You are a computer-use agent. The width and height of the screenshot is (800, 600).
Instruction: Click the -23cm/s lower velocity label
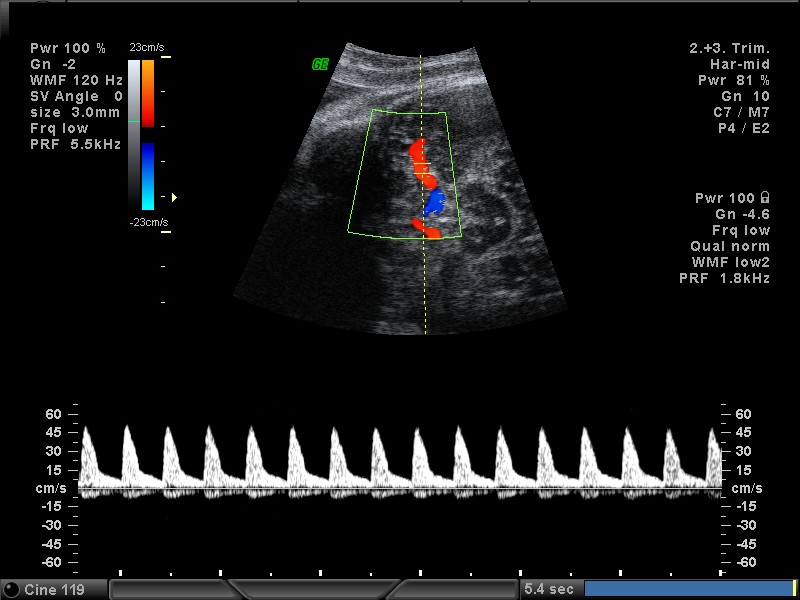point(148,222)
